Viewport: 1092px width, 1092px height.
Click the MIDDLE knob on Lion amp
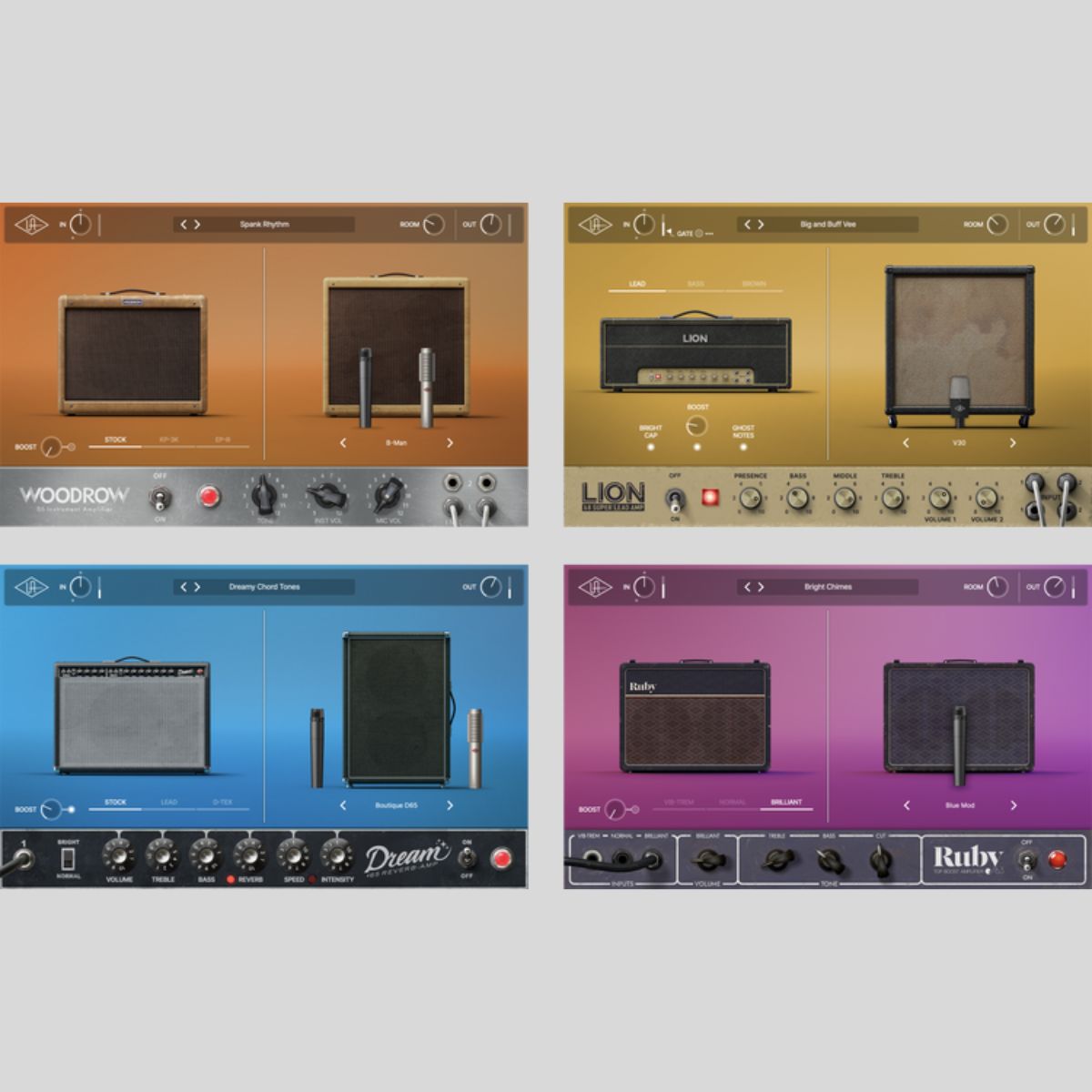click(844, 498)
